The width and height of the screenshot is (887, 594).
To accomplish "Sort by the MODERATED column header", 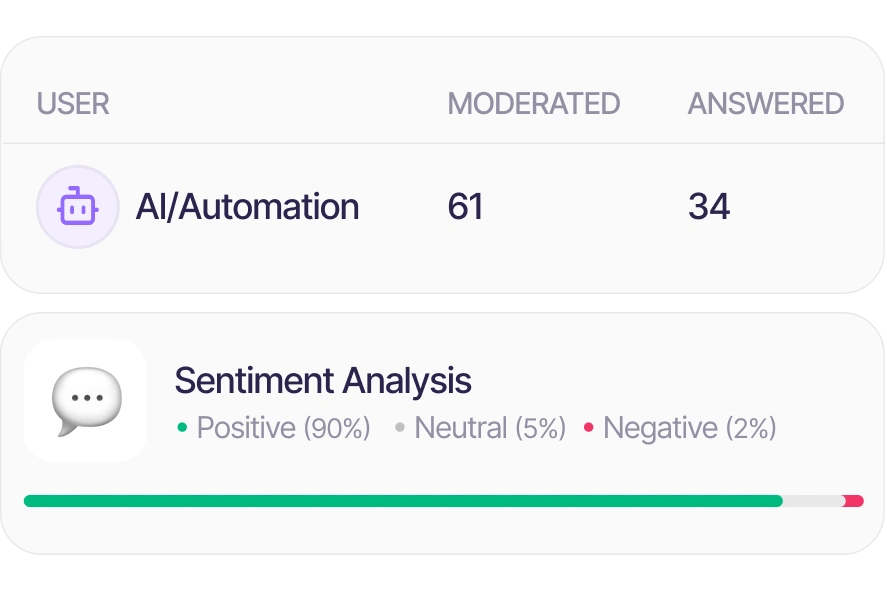I will click(535, 103).
